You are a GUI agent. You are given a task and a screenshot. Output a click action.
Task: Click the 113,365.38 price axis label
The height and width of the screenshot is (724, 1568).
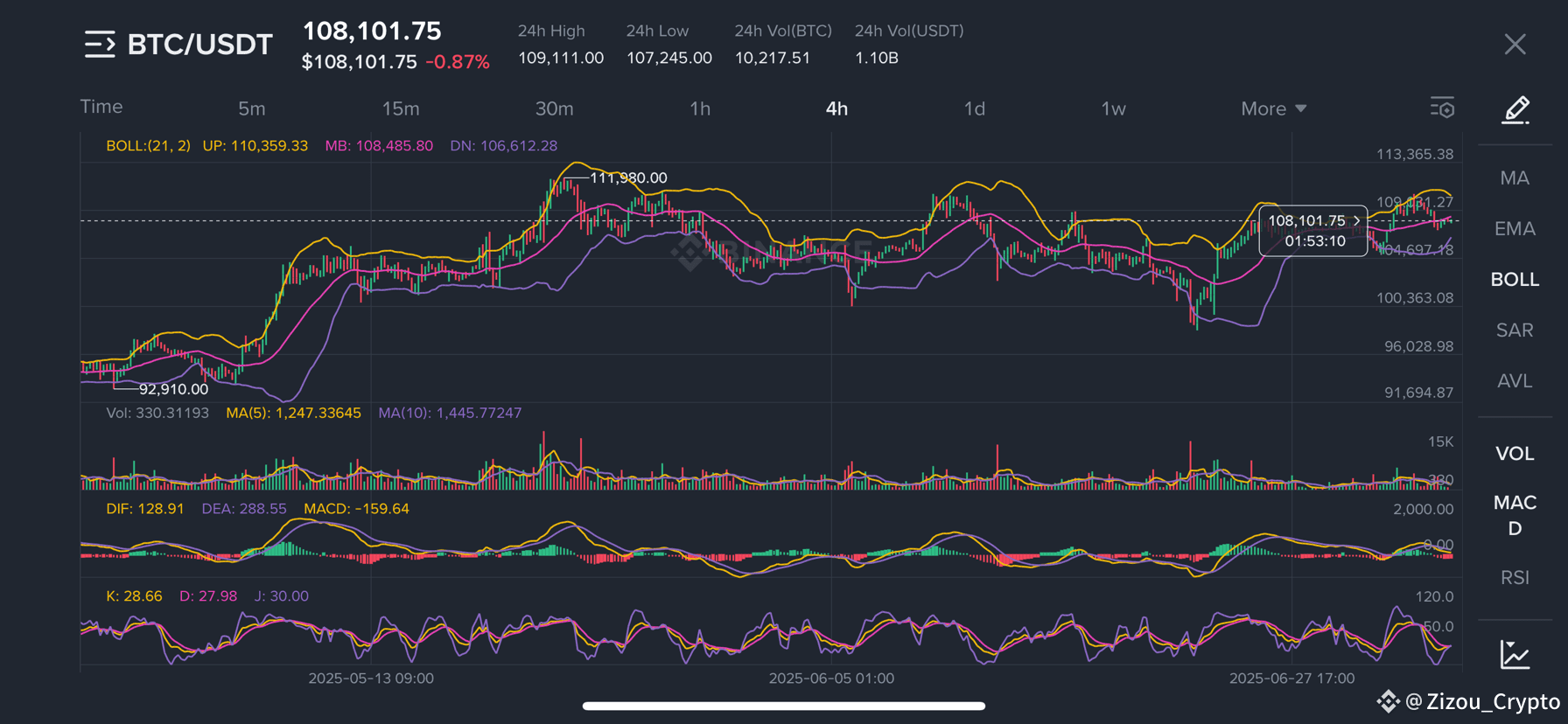(1415, 155)
